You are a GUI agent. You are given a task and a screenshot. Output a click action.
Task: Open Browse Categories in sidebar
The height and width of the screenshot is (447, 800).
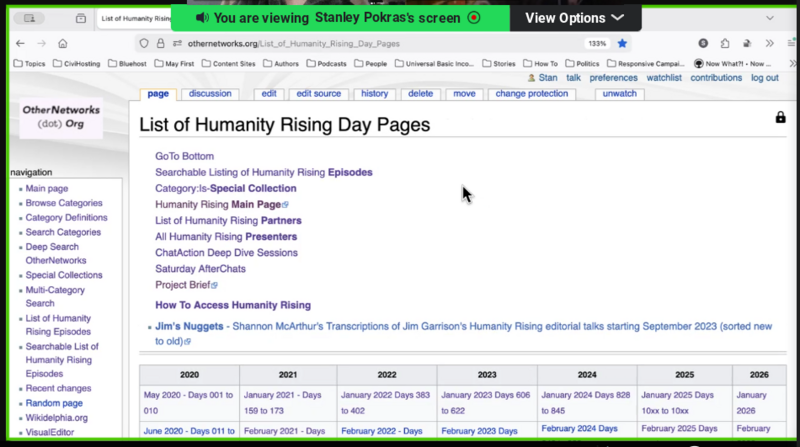click(64, 203)
